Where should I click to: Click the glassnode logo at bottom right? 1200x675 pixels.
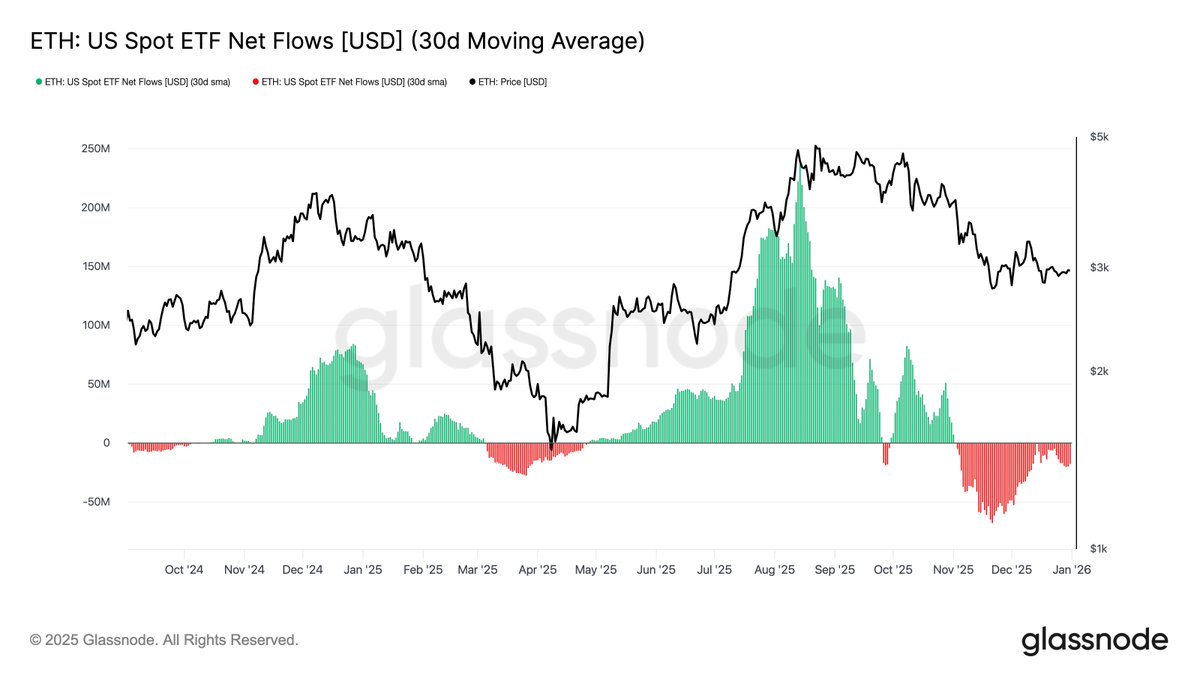pos(1094,640)
